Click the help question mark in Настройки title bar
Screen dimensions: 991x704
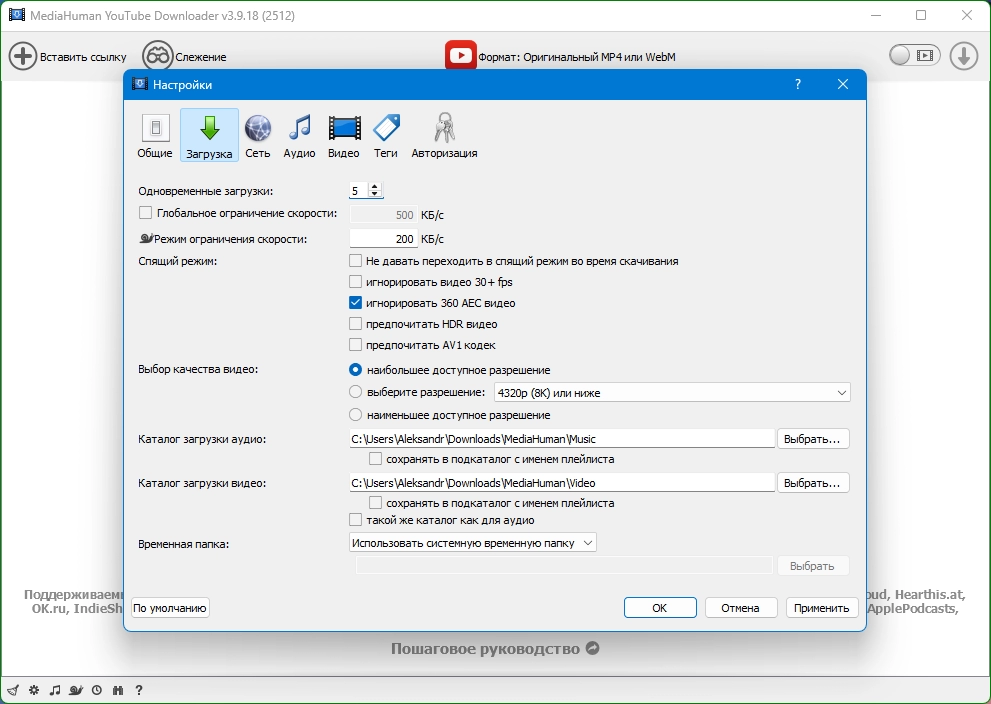coord(798,84)
